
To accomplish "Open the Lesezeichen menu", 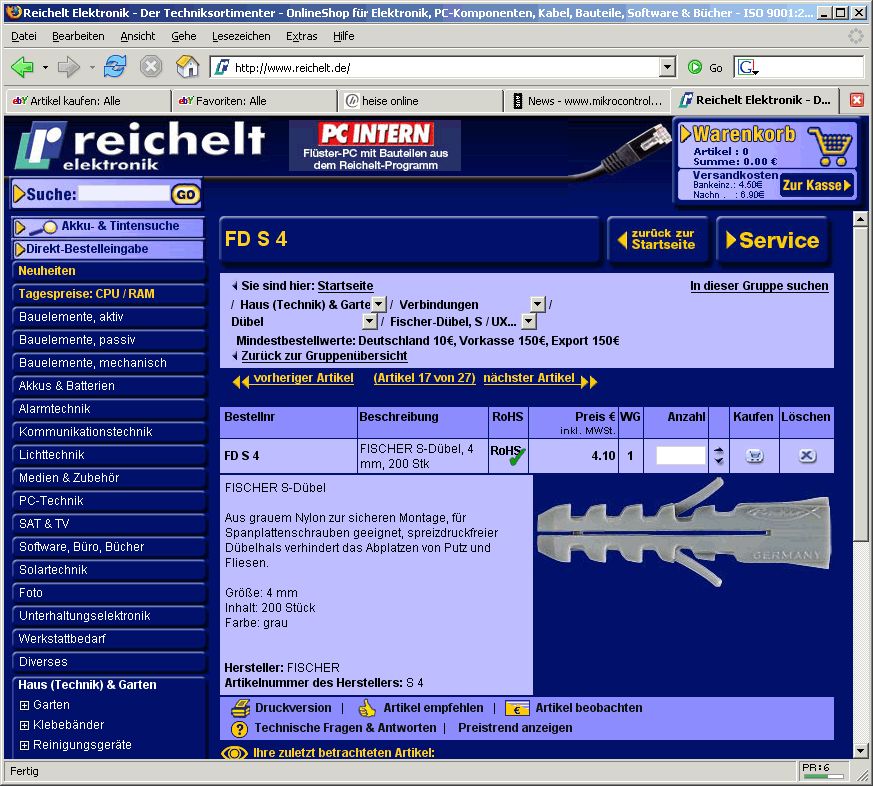I will (x=240, y=36).
